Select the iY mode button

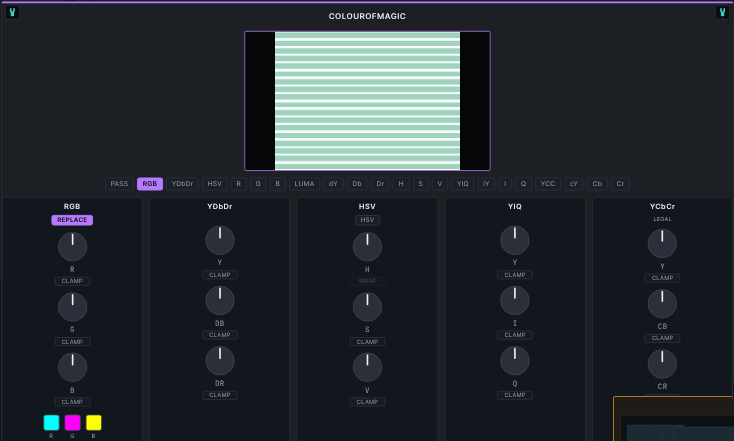tap(486, 184)
